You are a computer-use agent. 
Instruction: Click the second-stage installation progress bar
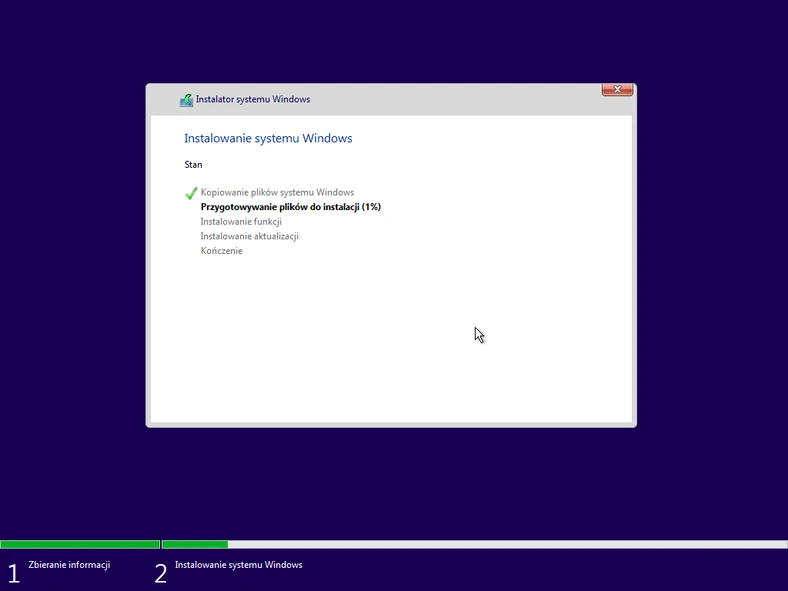coord(474,544)
